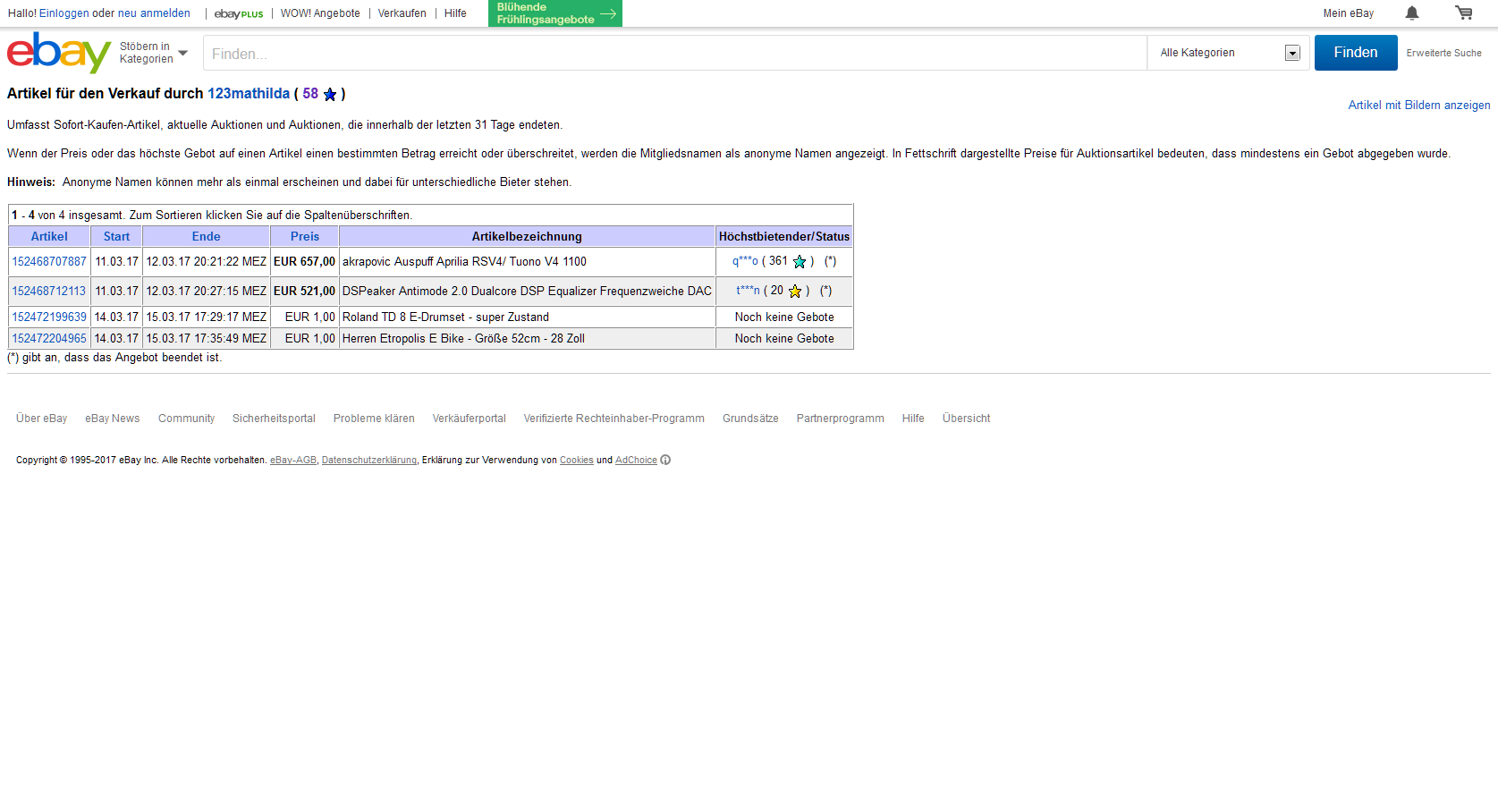The height and width of the screenshot is (812, 1498).
Task: Sort table by the Artikel column header
Action: tap(49, 237)
